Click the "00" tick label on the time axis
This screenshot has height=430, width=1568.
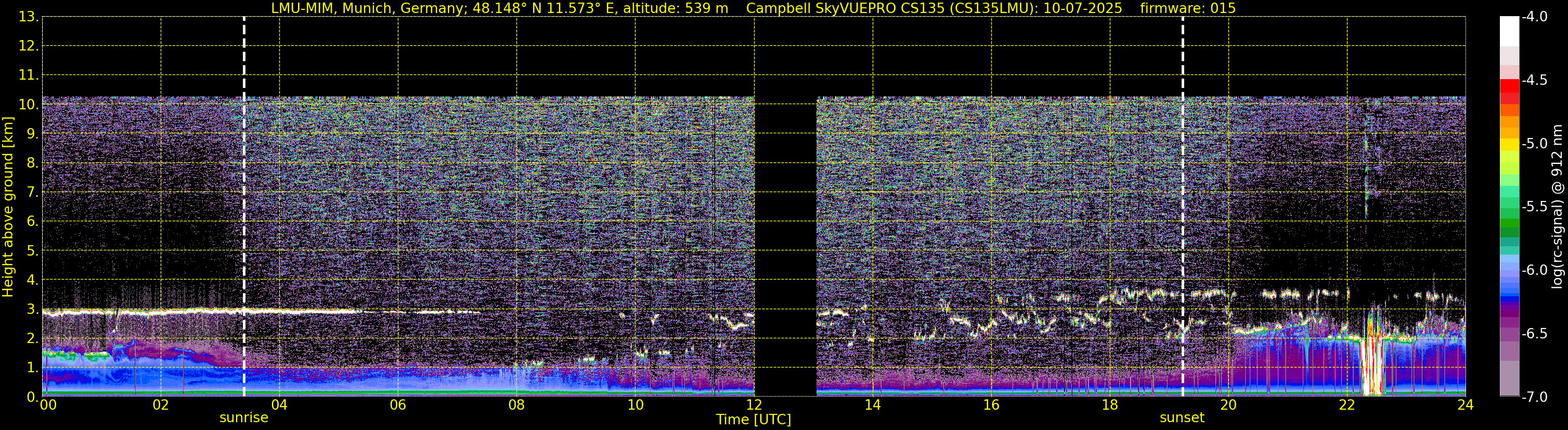(47, 405)
